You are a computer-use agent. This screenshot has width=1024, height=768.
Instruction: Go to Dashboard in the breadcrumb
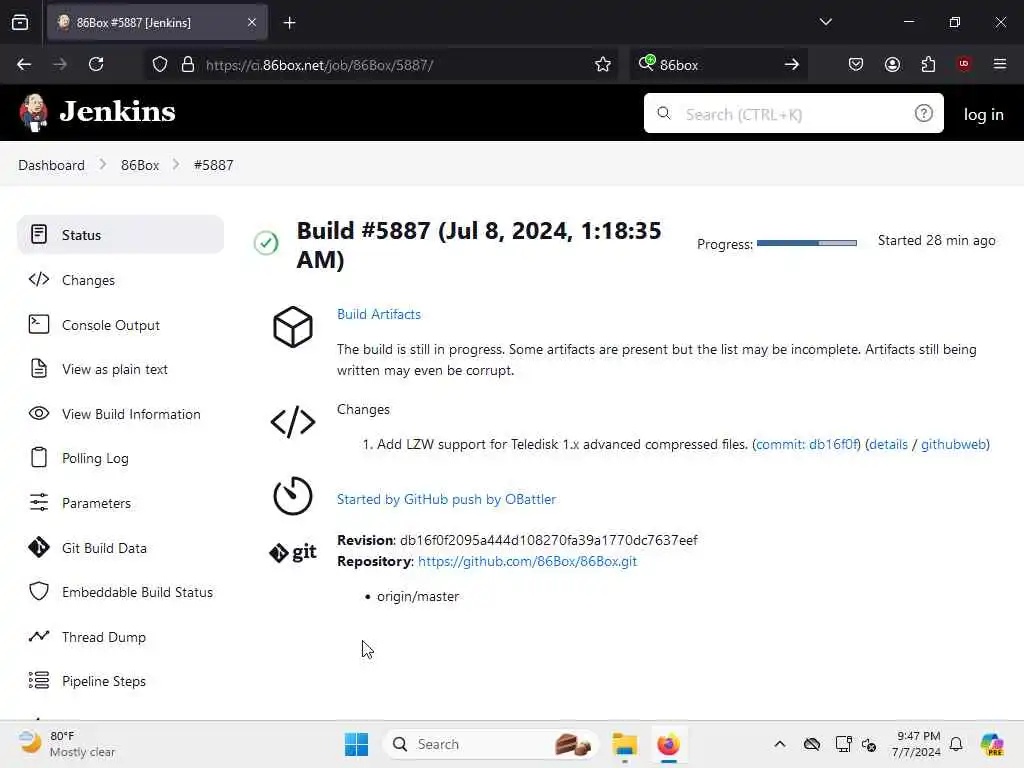pyautogui.click(x=52, y=165)
